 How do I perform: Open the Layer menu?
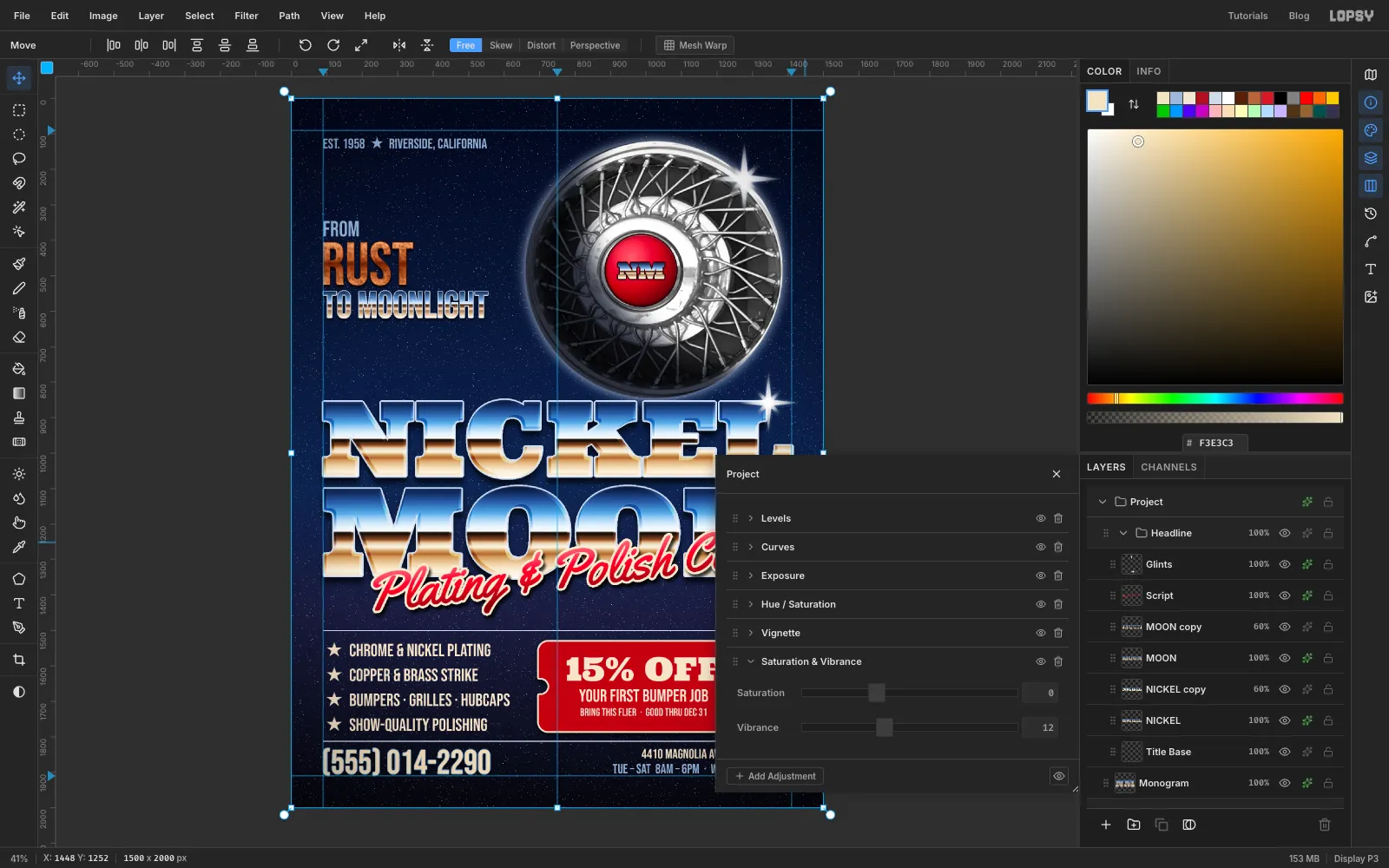click(151, 16)
